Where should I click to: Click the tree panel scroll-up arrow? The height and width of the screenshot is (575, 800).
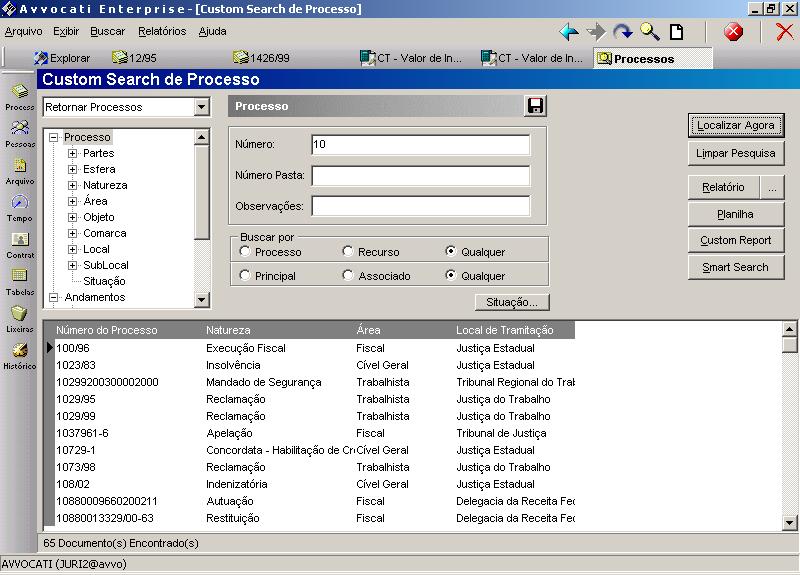coord(202,137)
